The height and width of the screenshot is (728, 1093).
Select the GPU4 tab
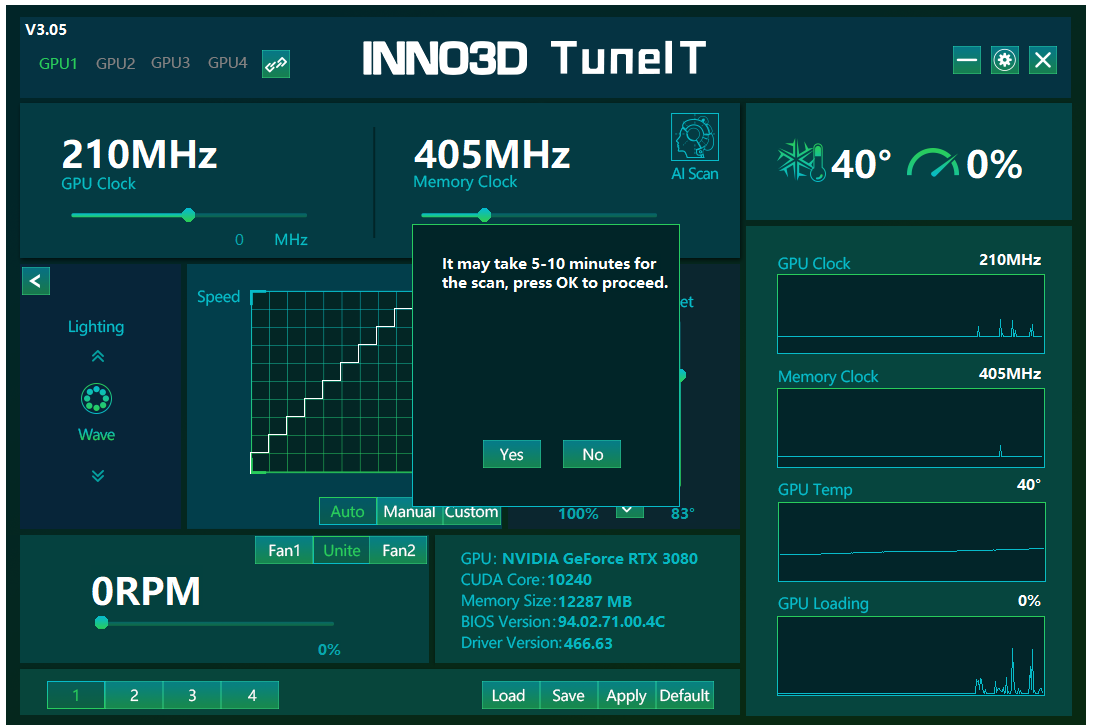[227, 63]
